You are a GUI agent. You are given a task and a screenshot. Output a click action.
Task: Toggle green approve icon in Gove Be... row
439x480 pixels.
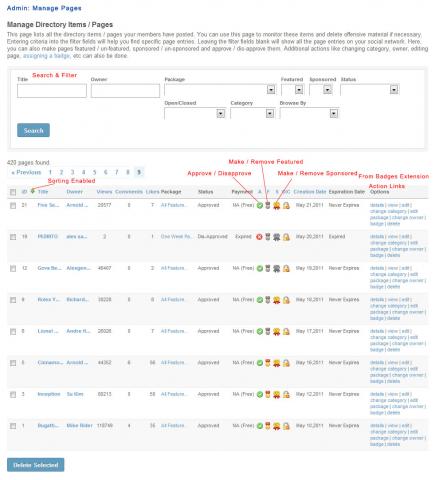[x=260, y=268]
